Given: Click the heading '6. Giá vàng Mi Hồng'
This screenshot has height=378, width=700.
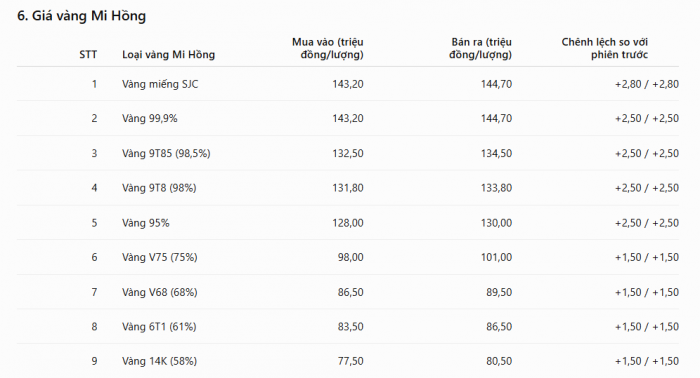Looking at the screenshot, I should click(81, 16).
